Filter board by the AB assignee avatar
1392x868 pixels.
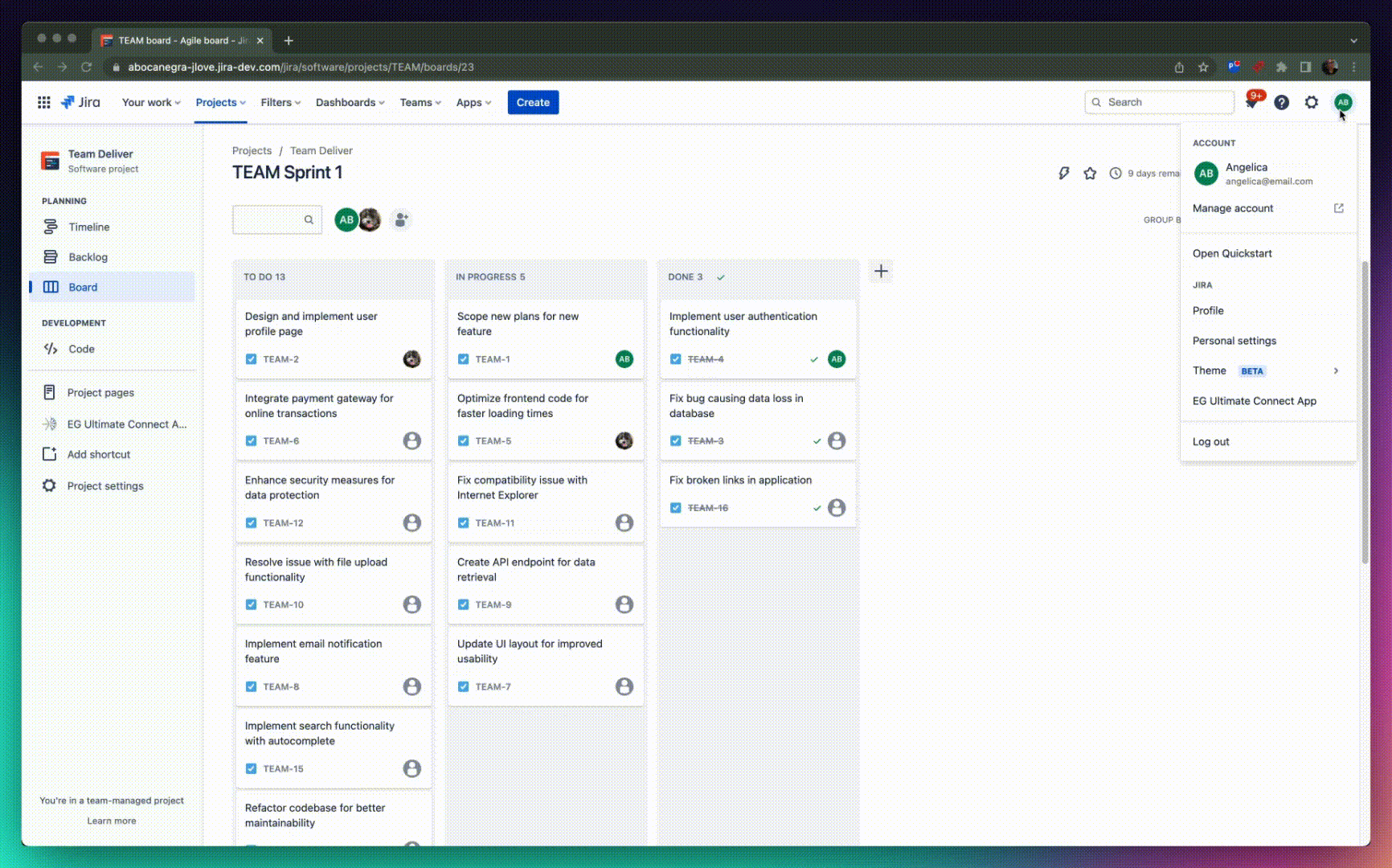(x=346, y=219)
